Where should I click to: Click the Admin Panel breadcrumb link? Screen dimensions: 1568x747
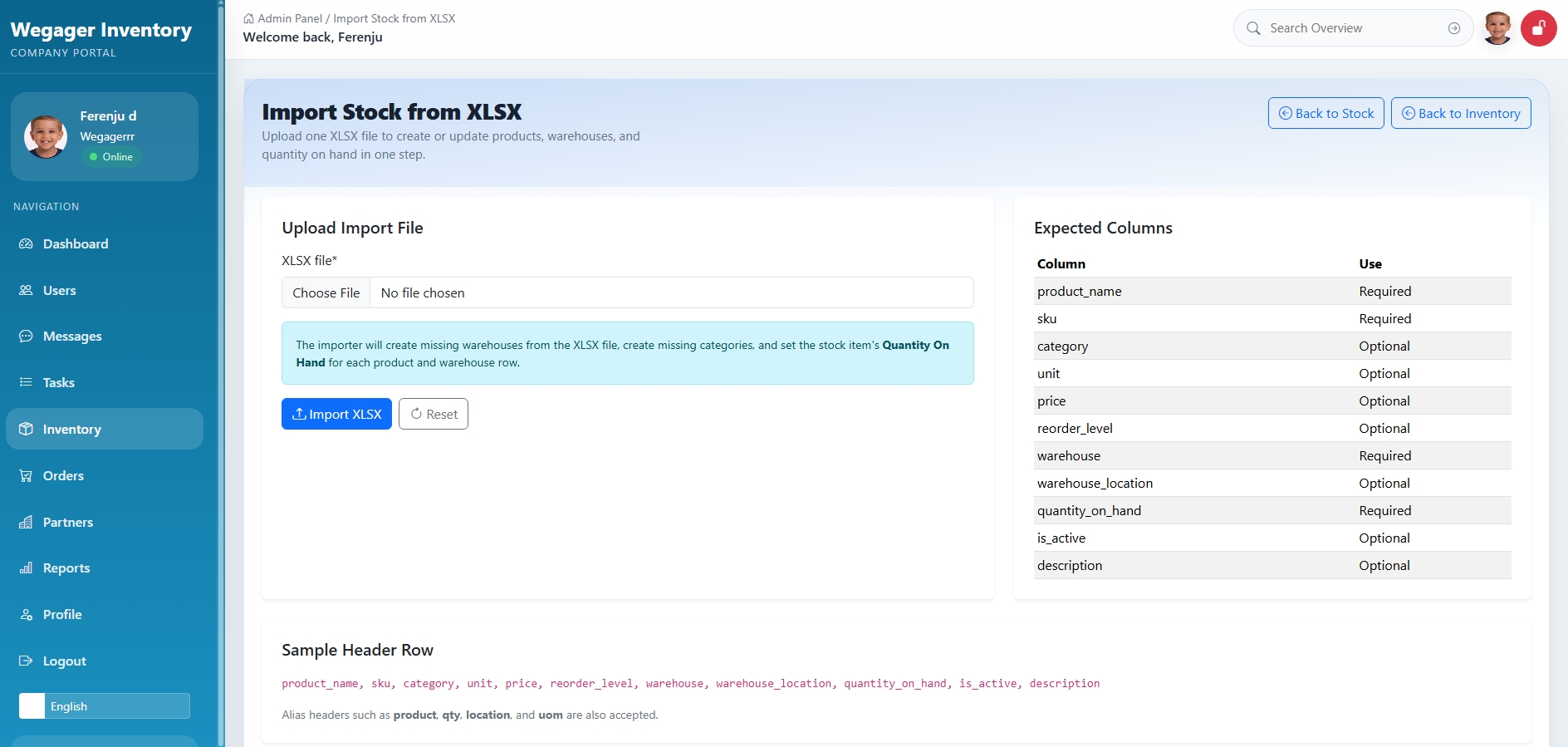pos(290,18)
